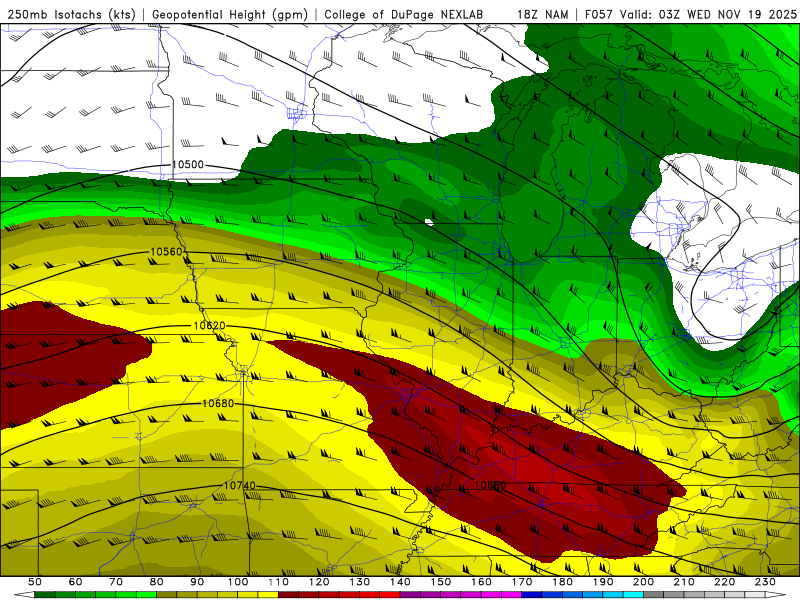Click the colorbar tick label 120

pos(319,582)
